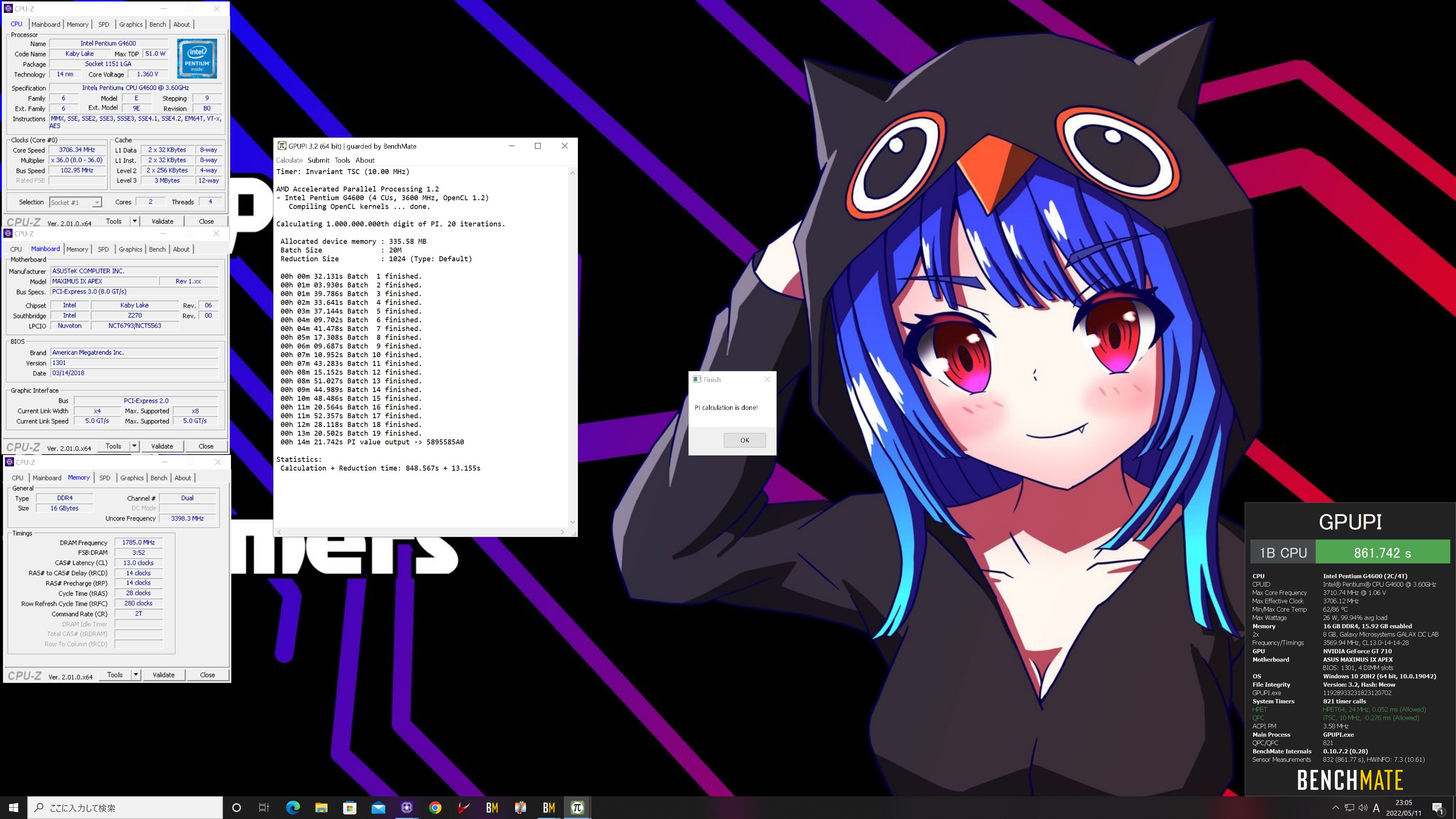The height and width of the screenshot is (819, 1456).
Task: Expand Tools dropdown arrow in CPU-Z CPU window
Action: [x=135, y=221]
